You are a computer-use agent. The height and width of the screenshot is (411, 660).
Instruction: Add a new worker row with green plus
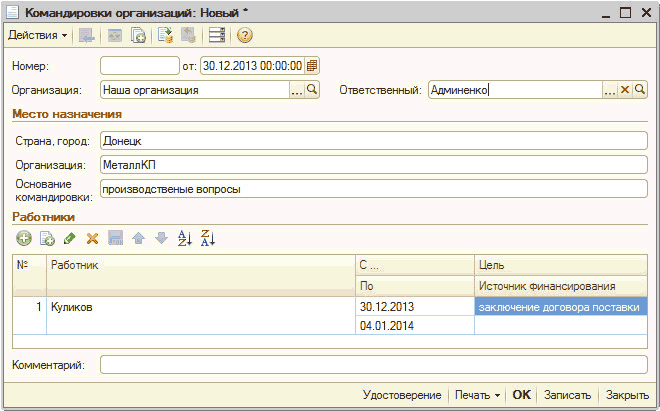(24, 238)
